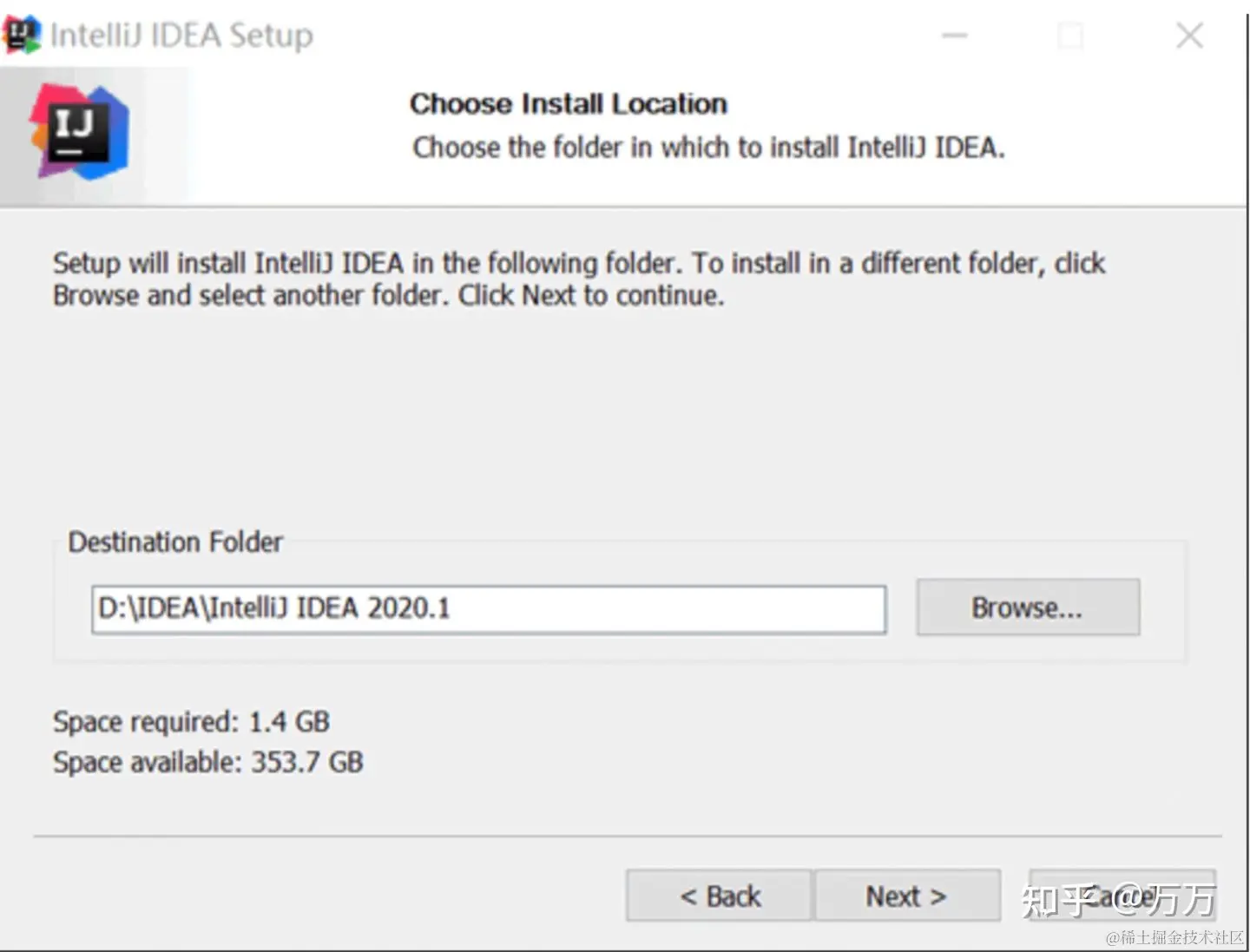
Task: Click the 'IntelliJ IDEA Setup' window title
Action: pos(181,36)
